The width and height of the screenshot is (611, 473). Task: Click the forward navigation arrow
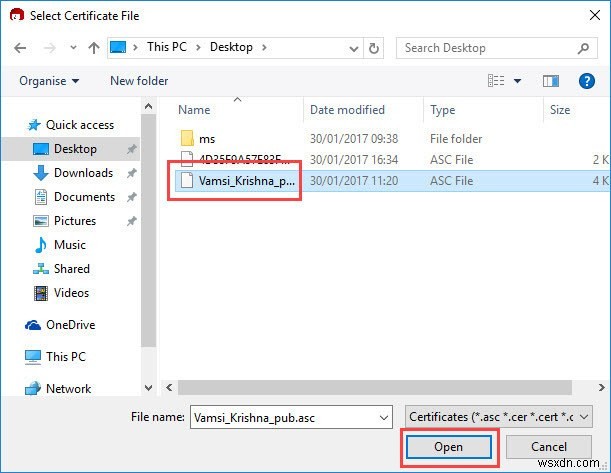click(x=49, y=48)
